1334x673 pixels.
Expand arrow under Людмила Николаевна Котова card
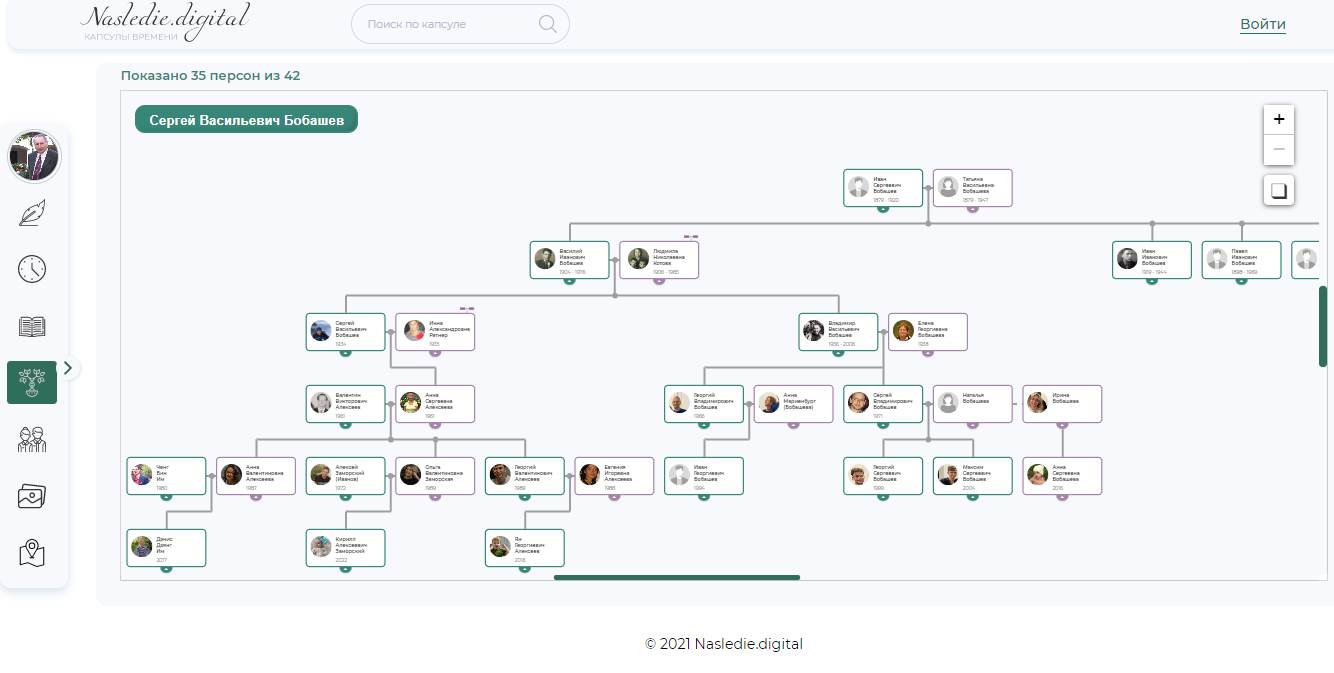pos(659,280)
